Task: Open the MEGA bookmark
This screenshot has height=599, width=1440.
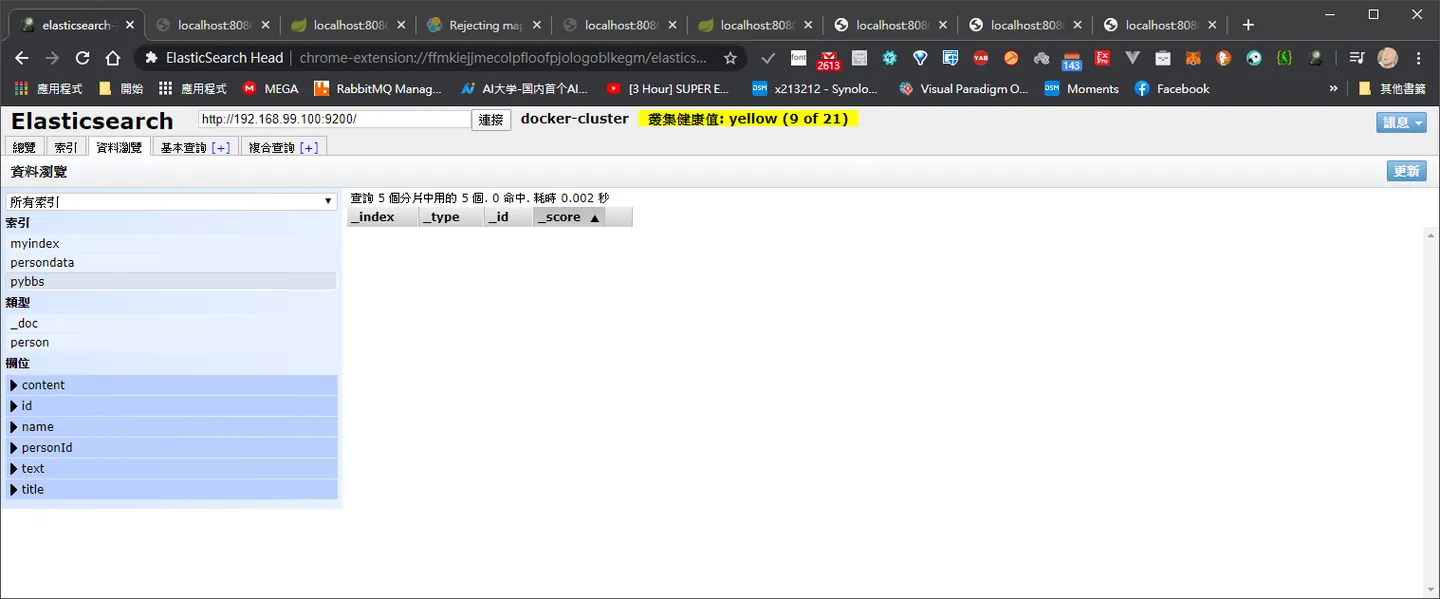Action: 270,89
